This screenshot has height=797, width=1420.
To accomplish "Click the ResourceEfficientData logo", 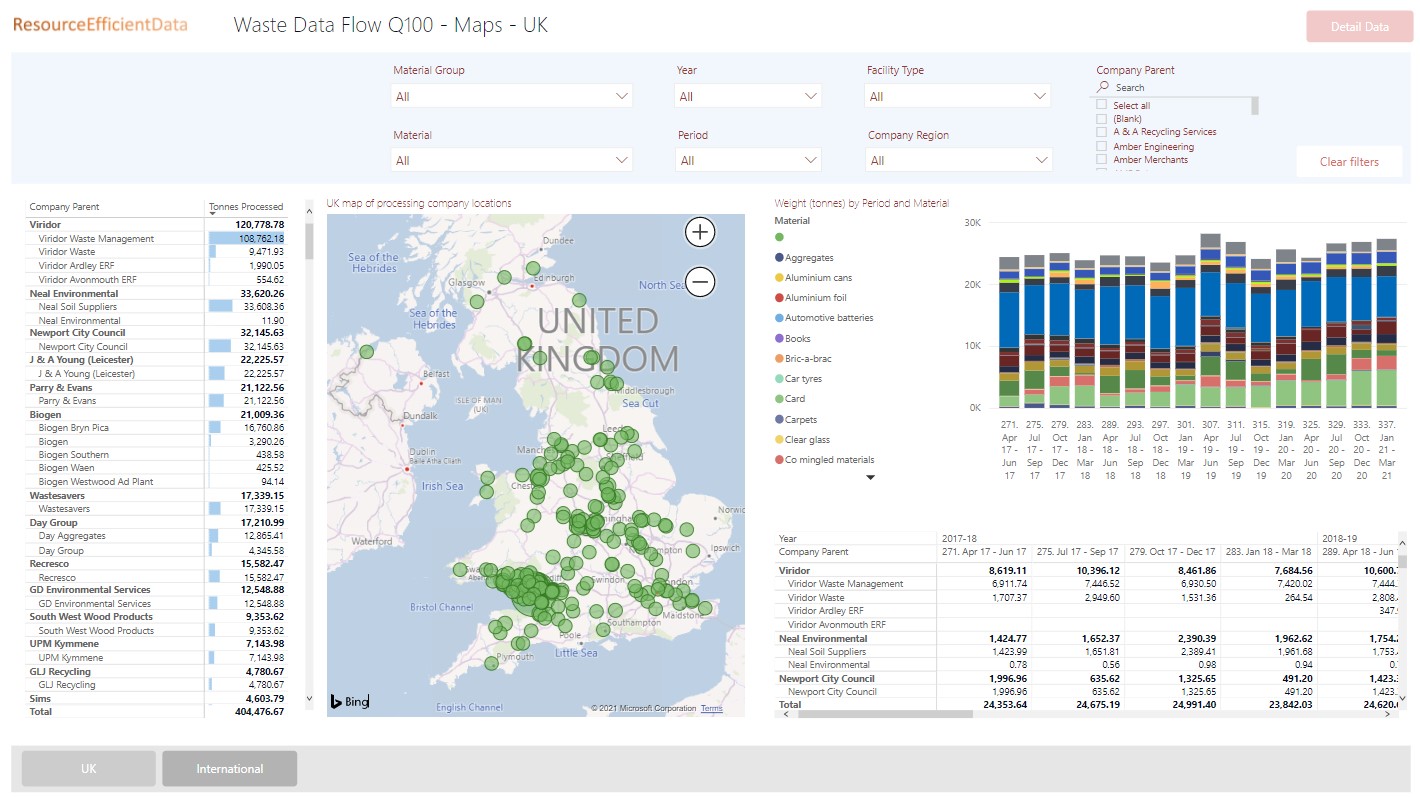I will point(100,25).
